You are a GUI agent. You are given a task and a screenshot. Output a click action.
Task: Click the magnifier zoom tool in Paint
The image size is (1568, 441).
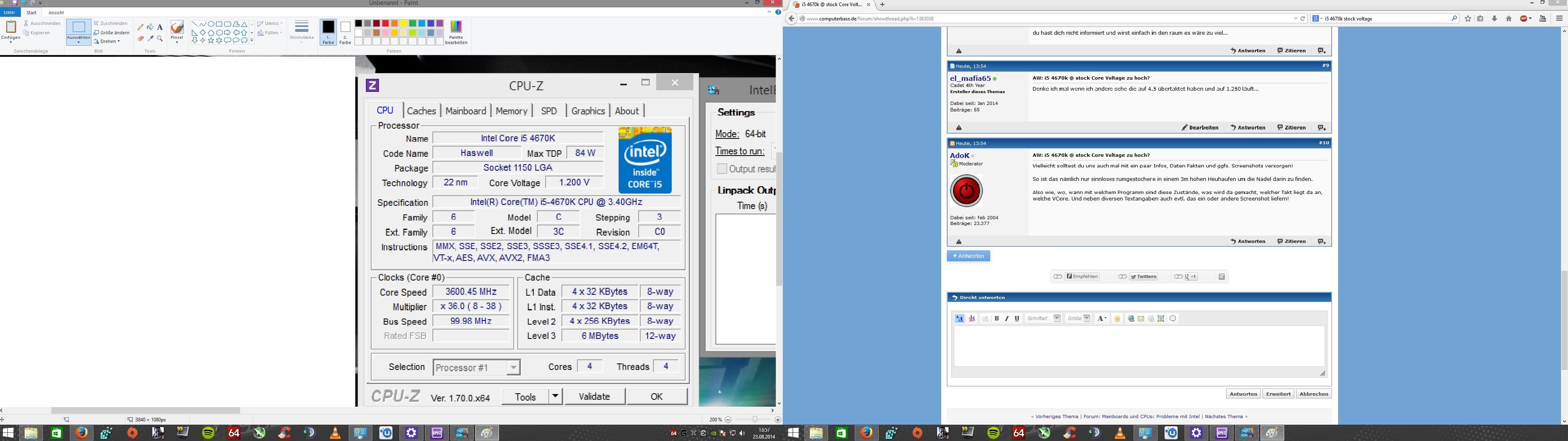(x=160, y=39)
